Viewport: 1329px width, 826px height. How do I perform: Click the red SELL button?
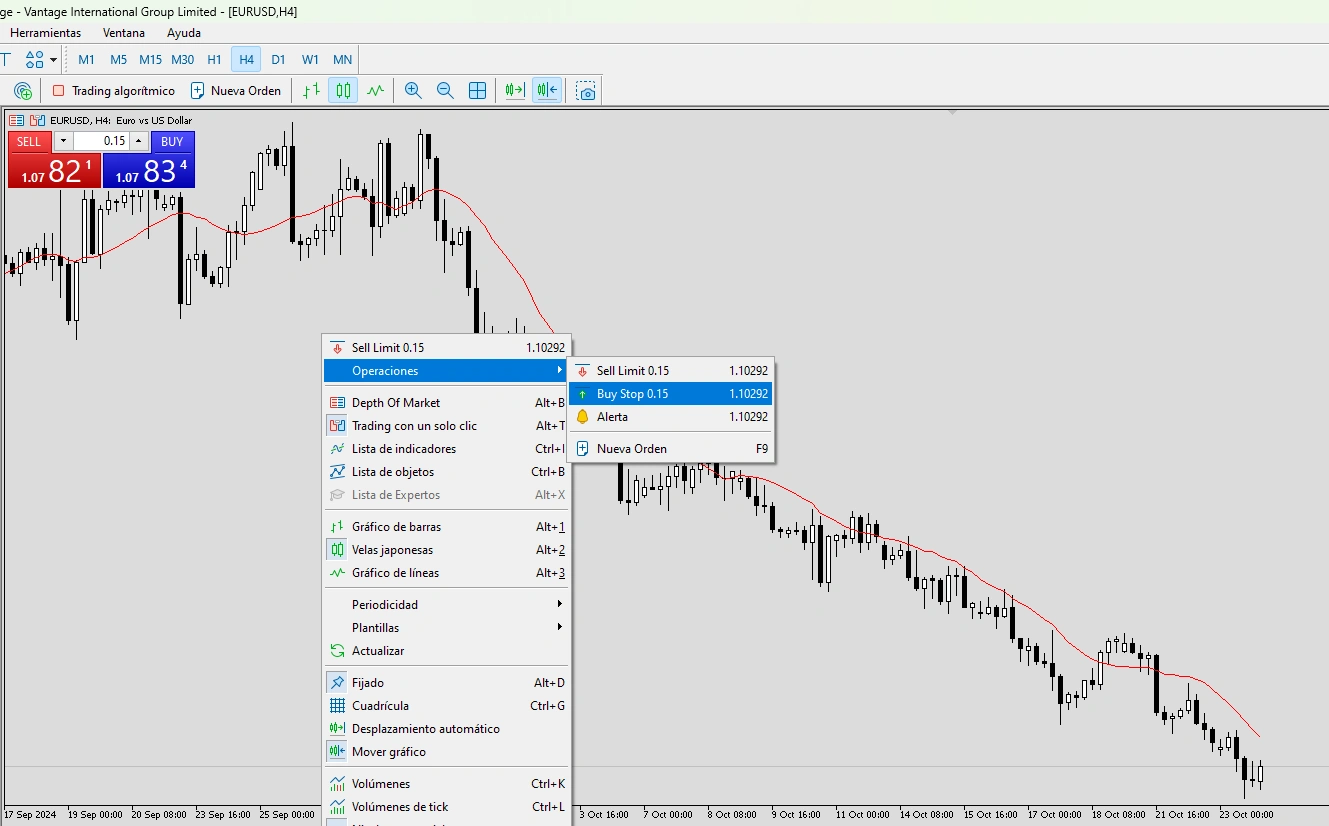(29, 142)
